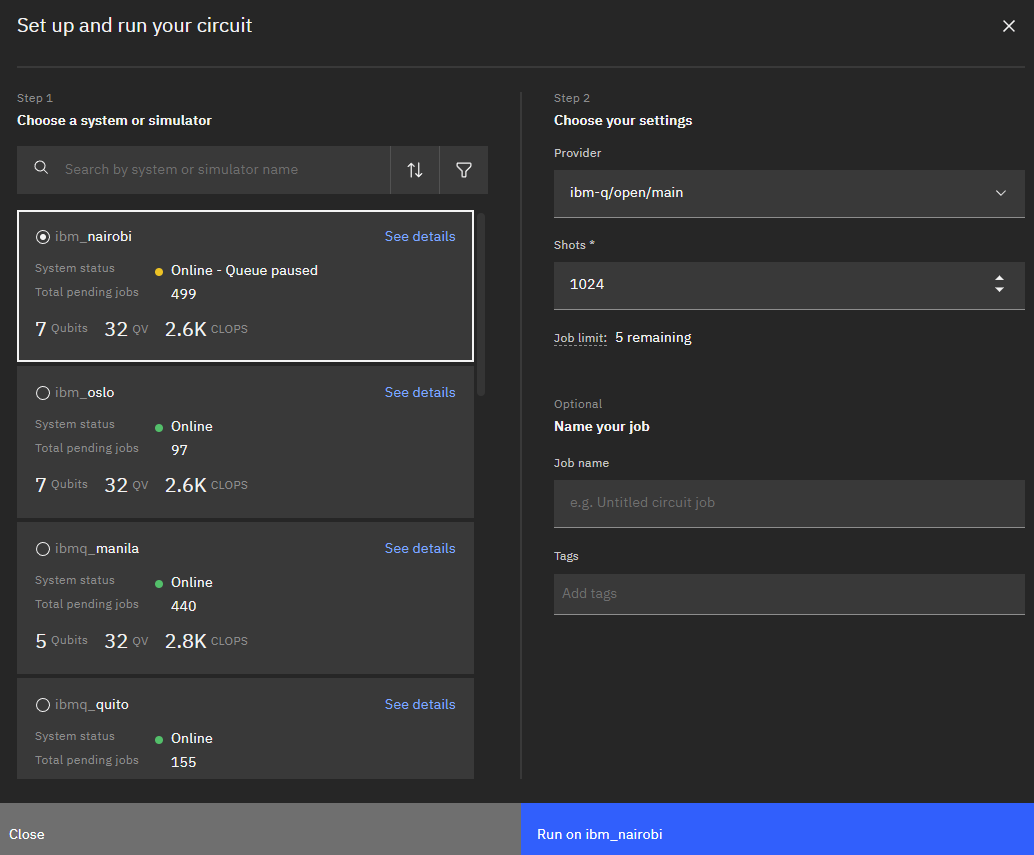See details for ibmq_quito
This screenshot has width=1034, height=855.
pyautogui.click(x=420, y=704)
